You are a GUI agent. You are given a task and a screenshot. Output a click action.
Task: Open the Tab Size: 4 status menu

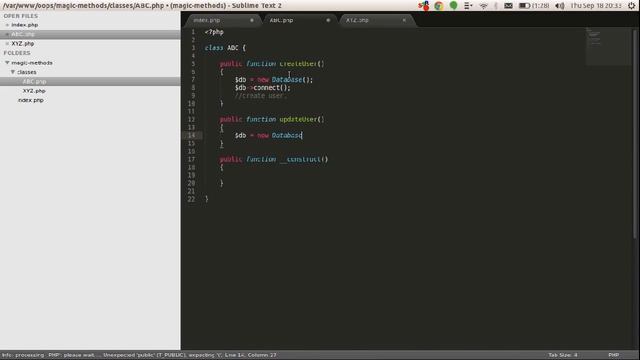pyautogui.click(x=563, y=355)
